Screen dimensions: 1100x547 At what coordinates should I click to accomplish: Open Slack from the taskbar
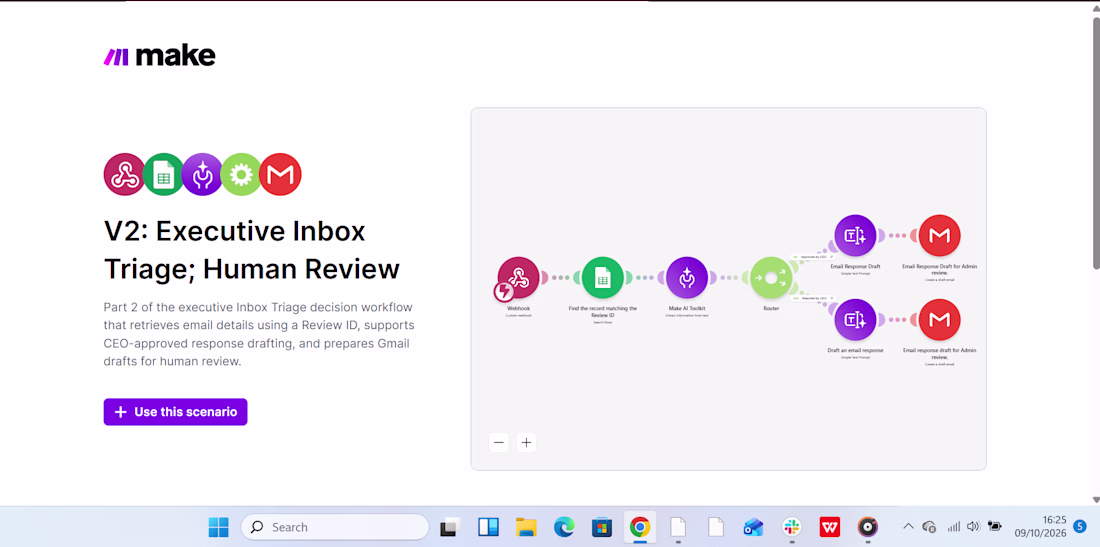click(x=792, y=527)
